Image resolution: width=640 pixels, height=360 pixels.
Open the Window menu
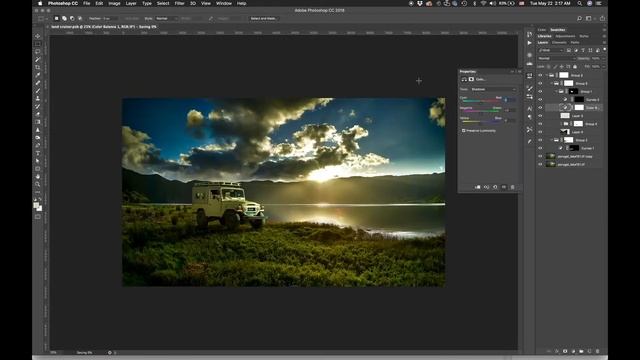(224, 3)
